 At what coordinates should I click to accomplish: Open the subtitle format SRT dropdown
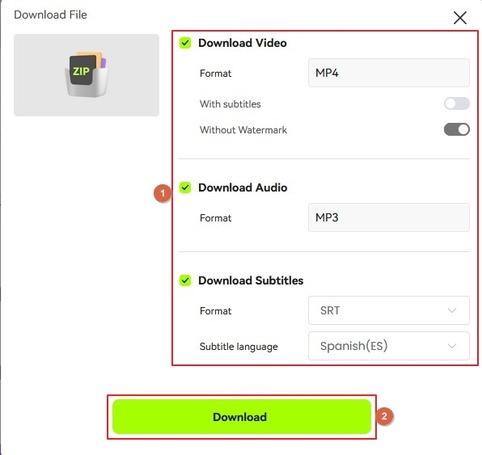tap(389, 310)
